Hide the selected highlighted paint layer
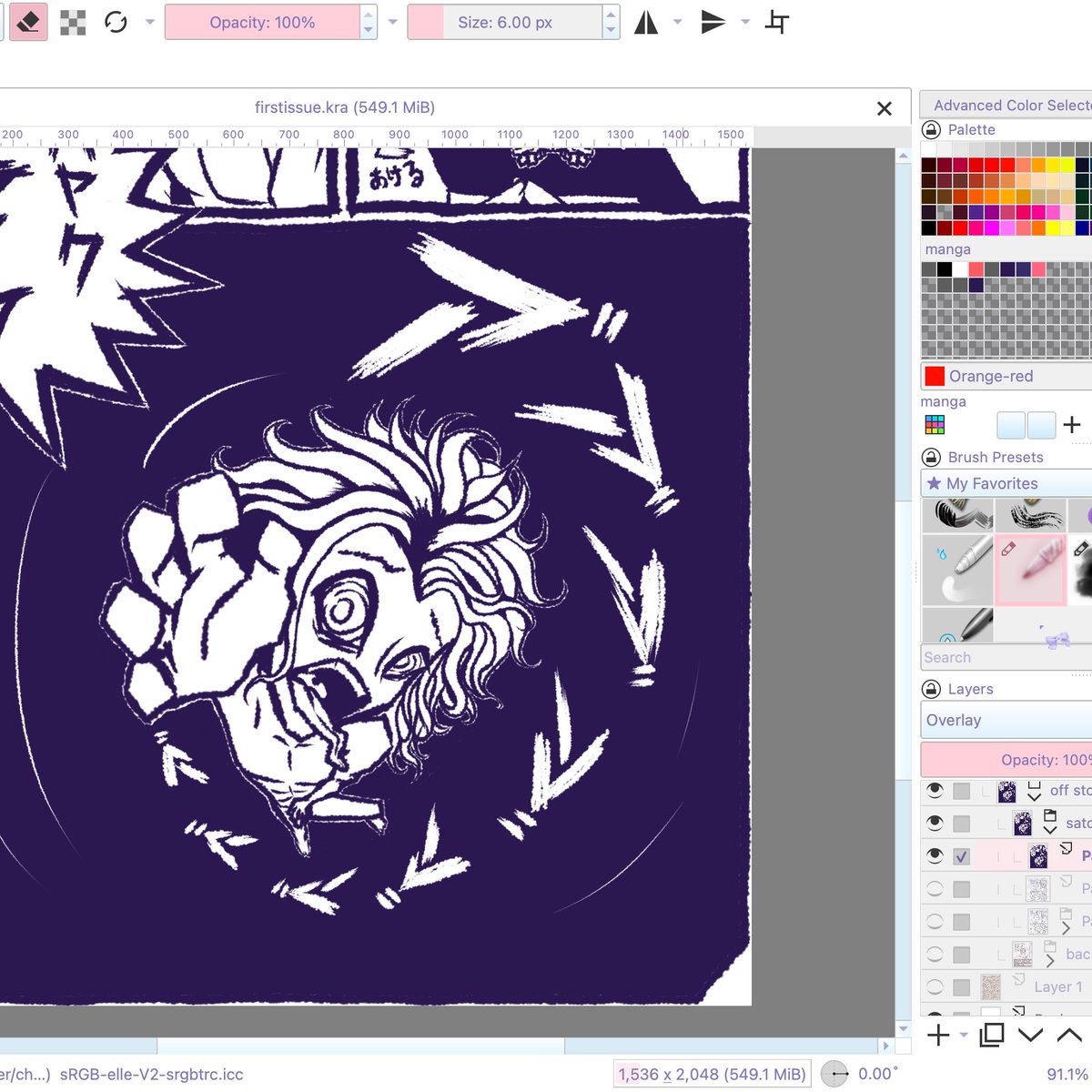This screenshot has height=1092, width=1092. click(x=935, y=856)
